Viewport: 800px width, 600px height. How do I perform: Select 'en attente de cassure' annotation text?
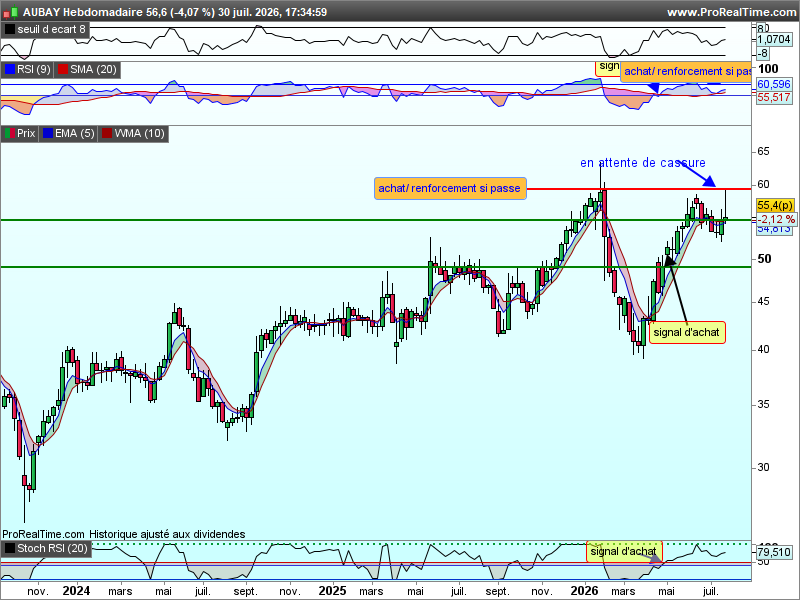click(643, 163)
